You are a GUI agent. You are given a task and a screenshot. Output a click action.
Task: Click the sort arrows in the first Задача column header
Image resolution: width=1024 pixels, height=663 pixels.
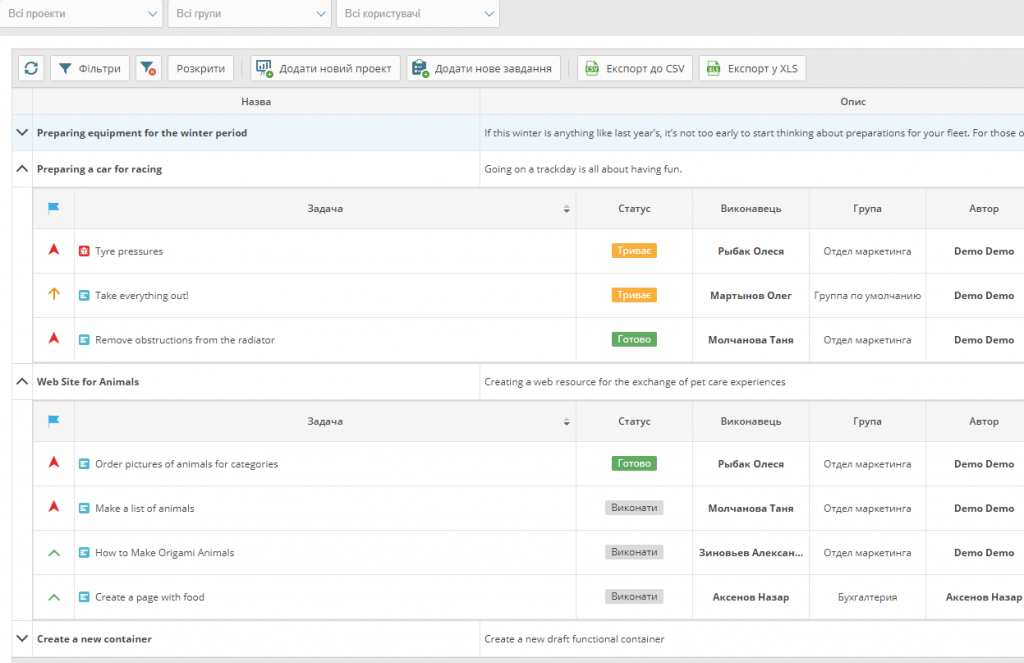click(x=567, y=209)
